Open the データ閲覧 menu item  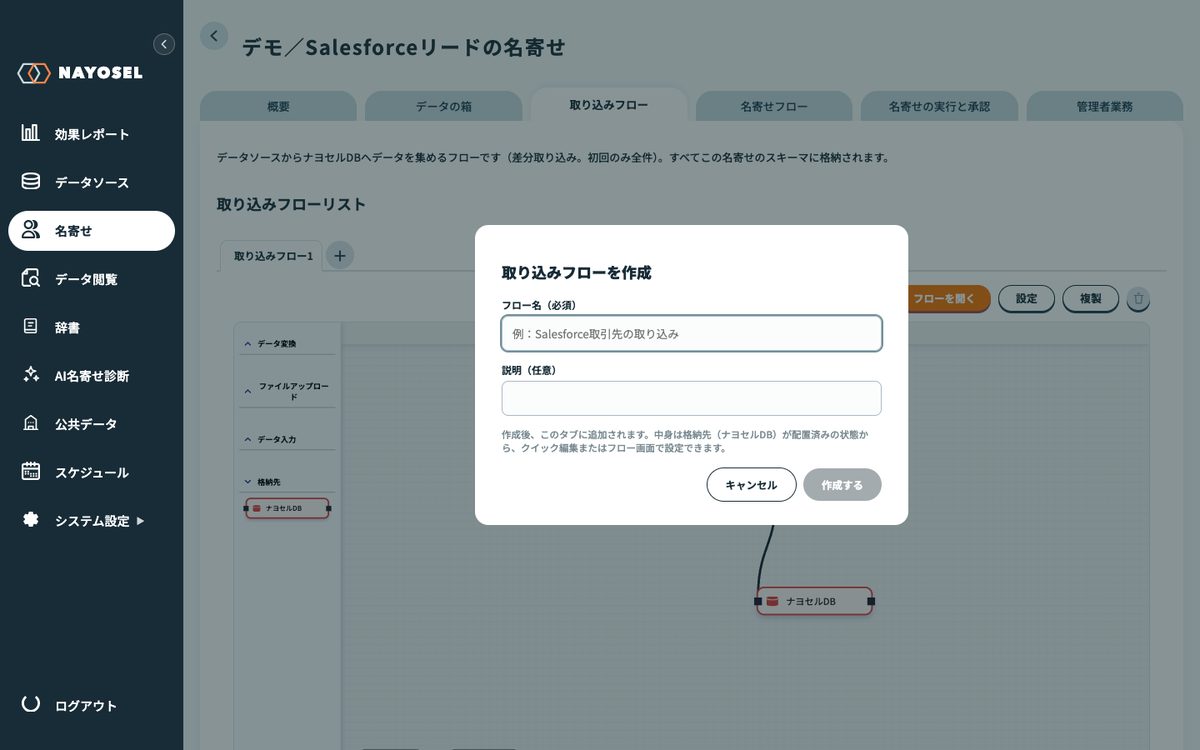(92, 279)
